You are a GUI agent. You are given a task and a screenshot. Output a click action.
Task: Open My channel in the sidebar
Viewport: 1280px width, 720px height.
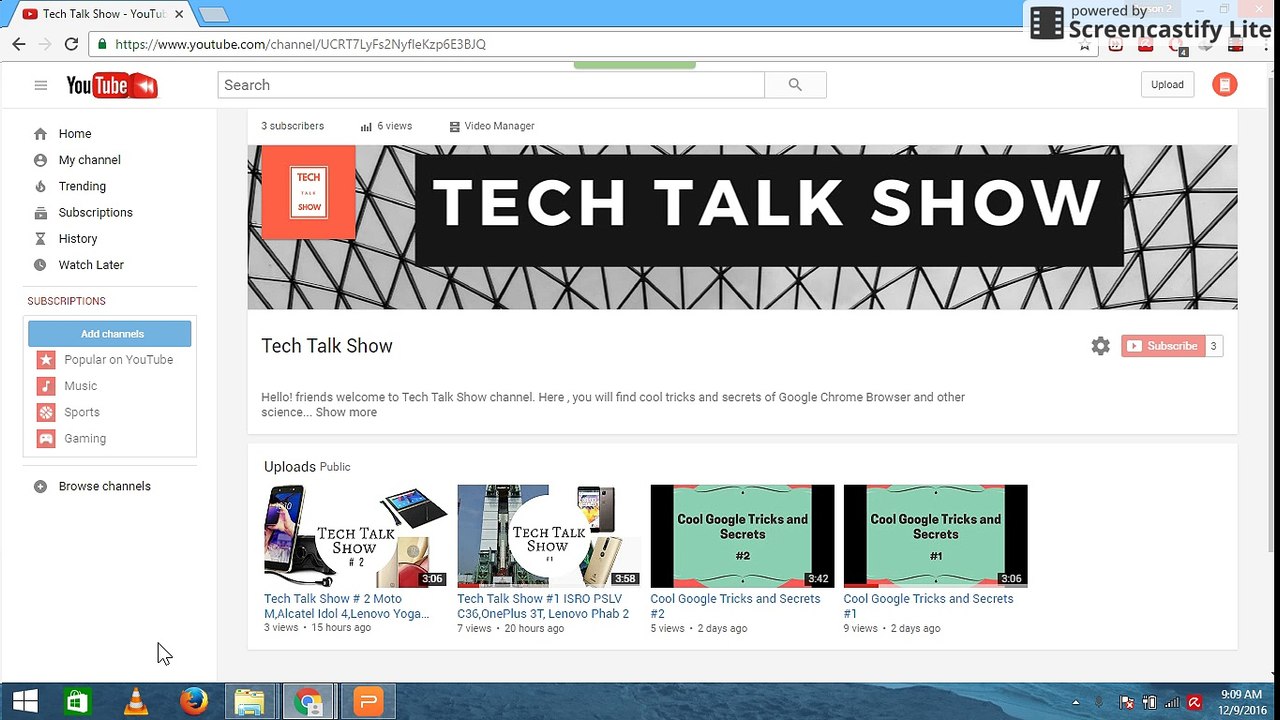coord(89,160)
